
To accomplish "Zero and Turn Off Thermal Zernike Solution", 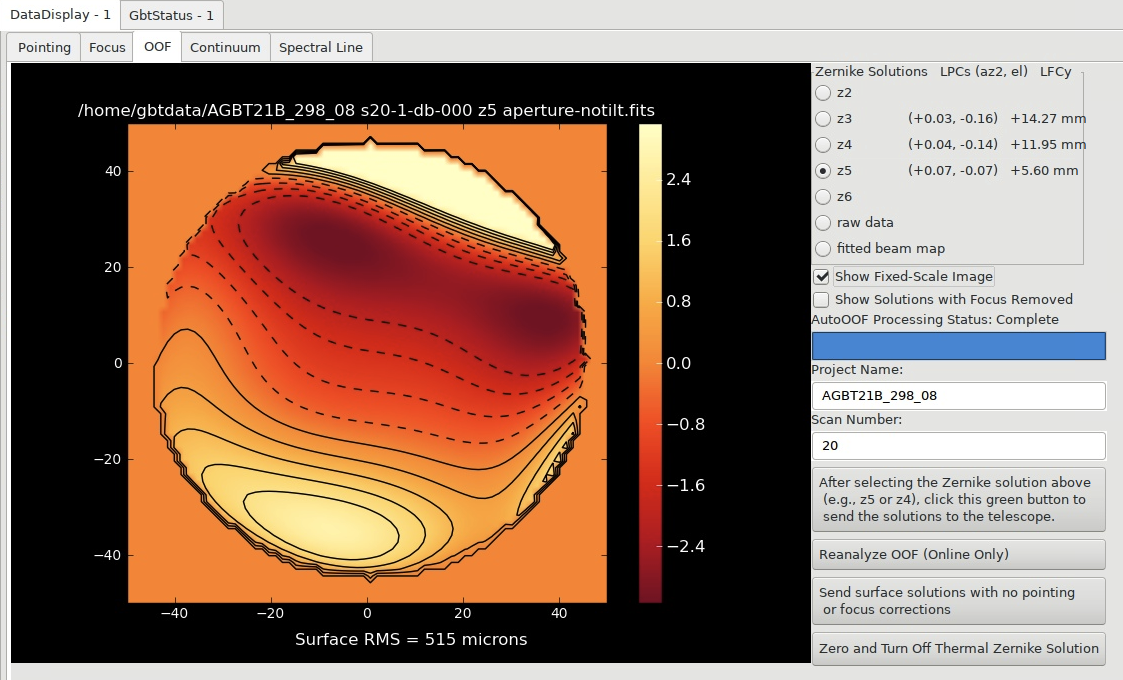I will pyautogui.click(x=958, y=648).
